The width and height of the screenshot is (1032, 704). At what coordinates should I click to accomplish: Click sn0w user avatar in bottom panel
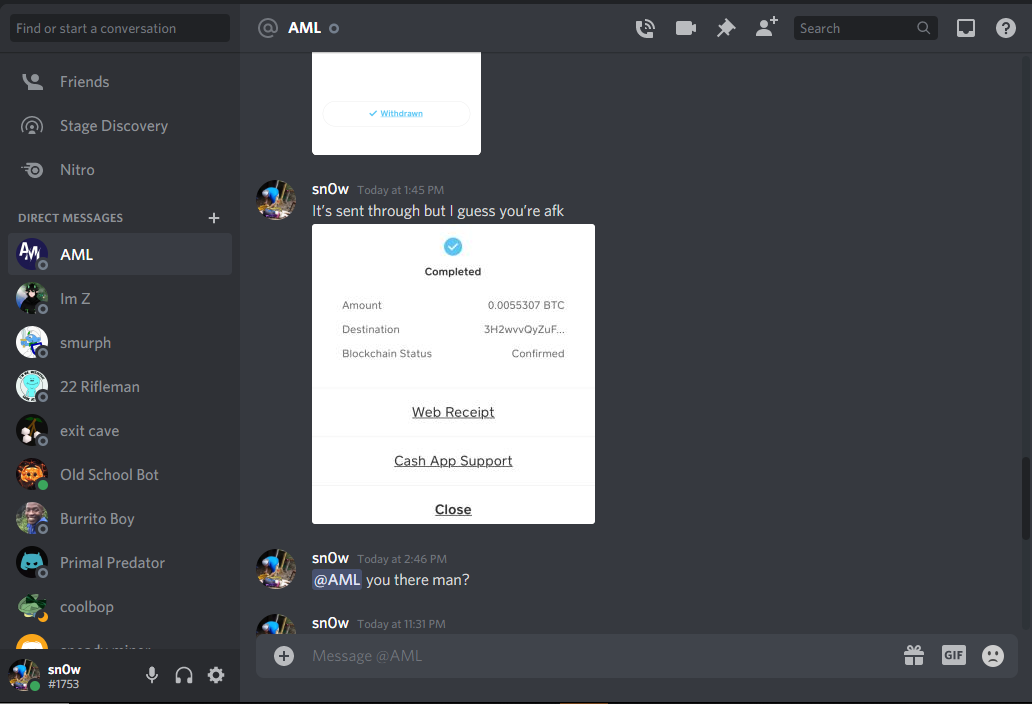pos(24,675)
